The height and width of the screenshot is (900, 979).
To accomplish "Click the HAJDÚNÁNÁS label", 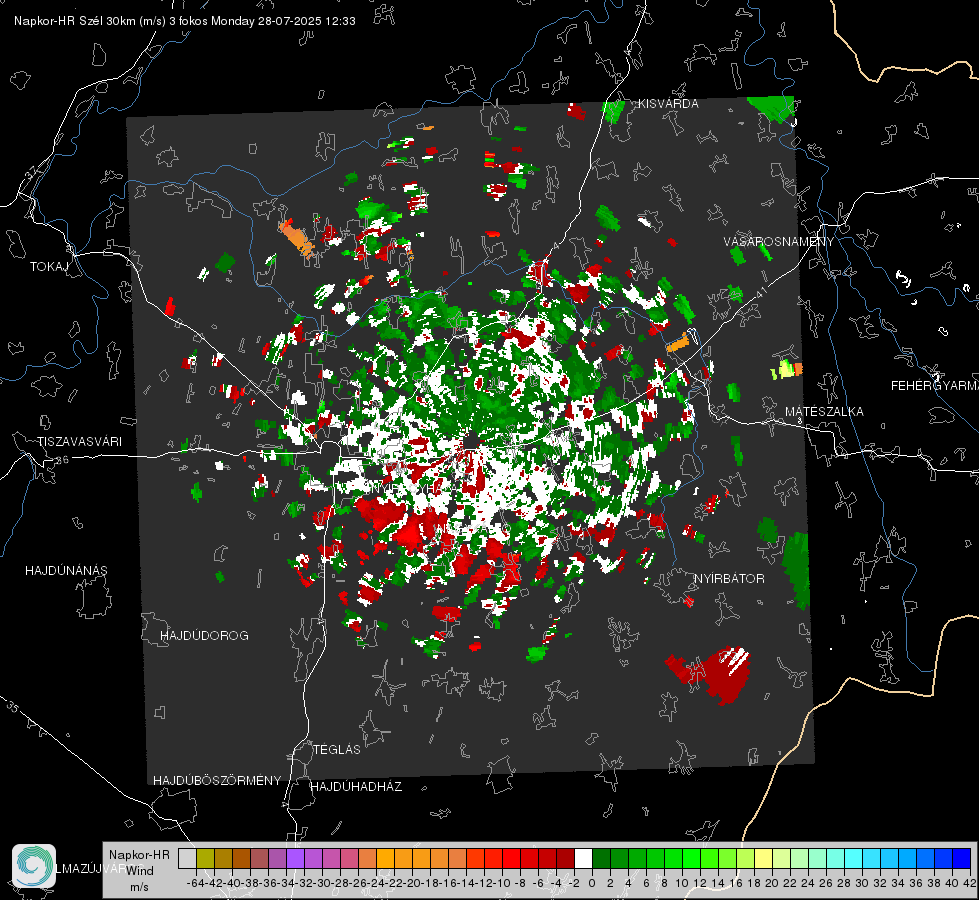I will [x=66, y=570].
